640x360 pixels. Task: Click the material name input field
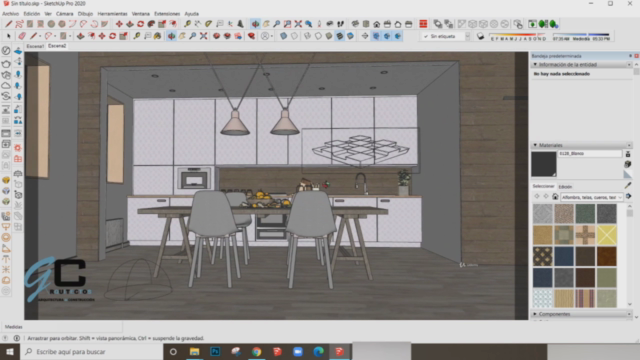point(590,153)
